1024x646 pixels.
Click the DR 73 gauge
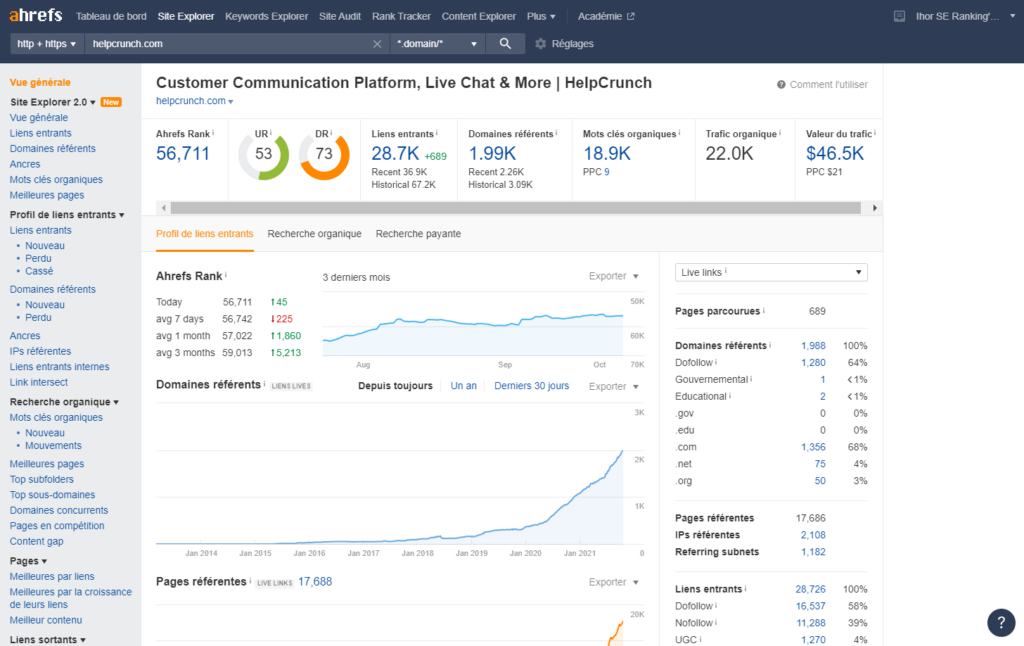[324, 155]
